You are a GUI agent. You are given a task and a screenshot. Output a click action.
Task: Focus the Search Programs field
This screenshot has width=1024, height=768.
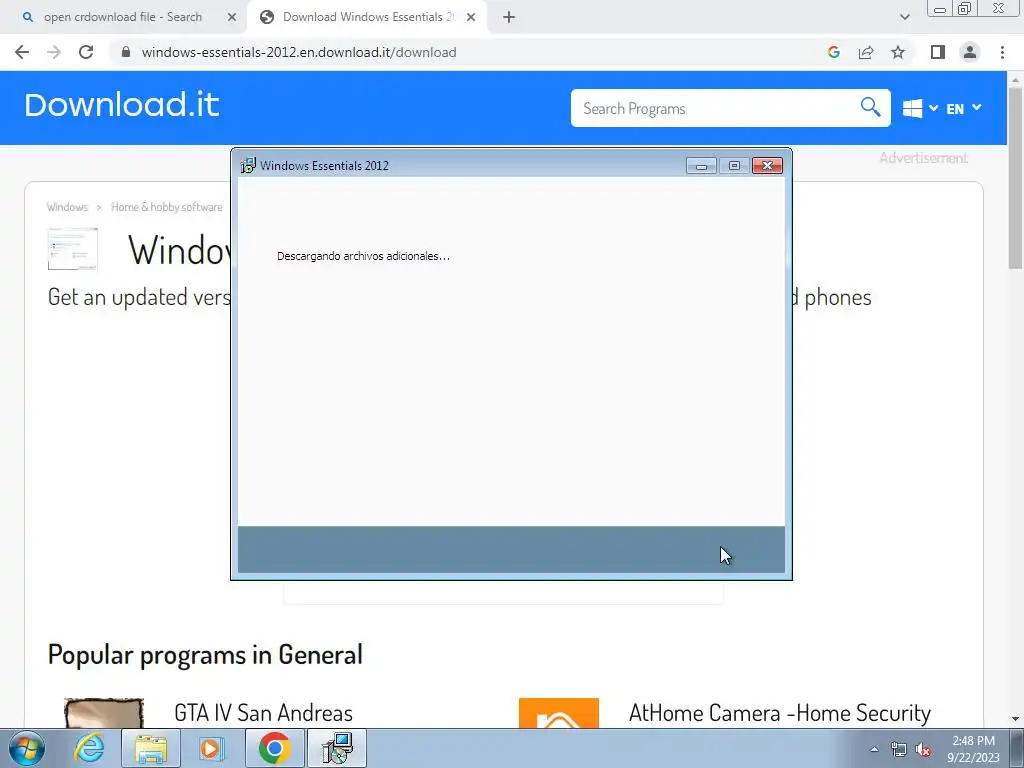point(715,108)
